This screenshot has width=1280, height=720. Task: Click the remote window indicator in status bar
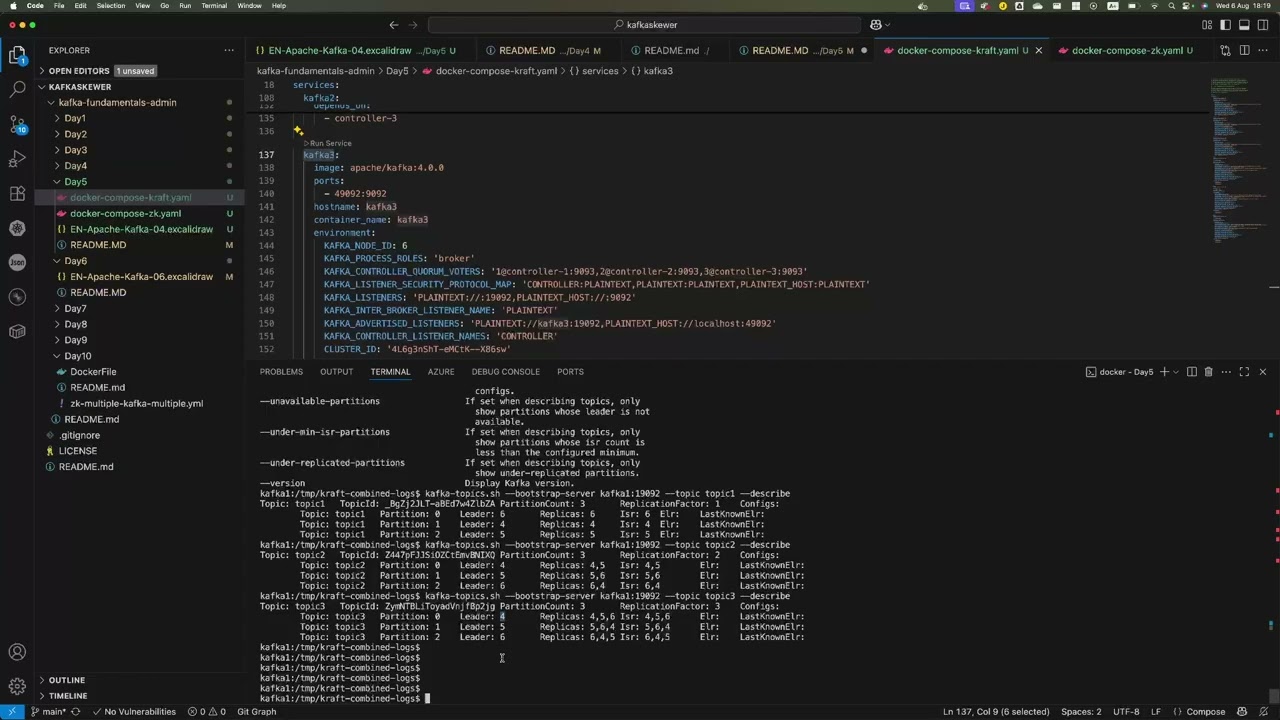tap(11, 712)
